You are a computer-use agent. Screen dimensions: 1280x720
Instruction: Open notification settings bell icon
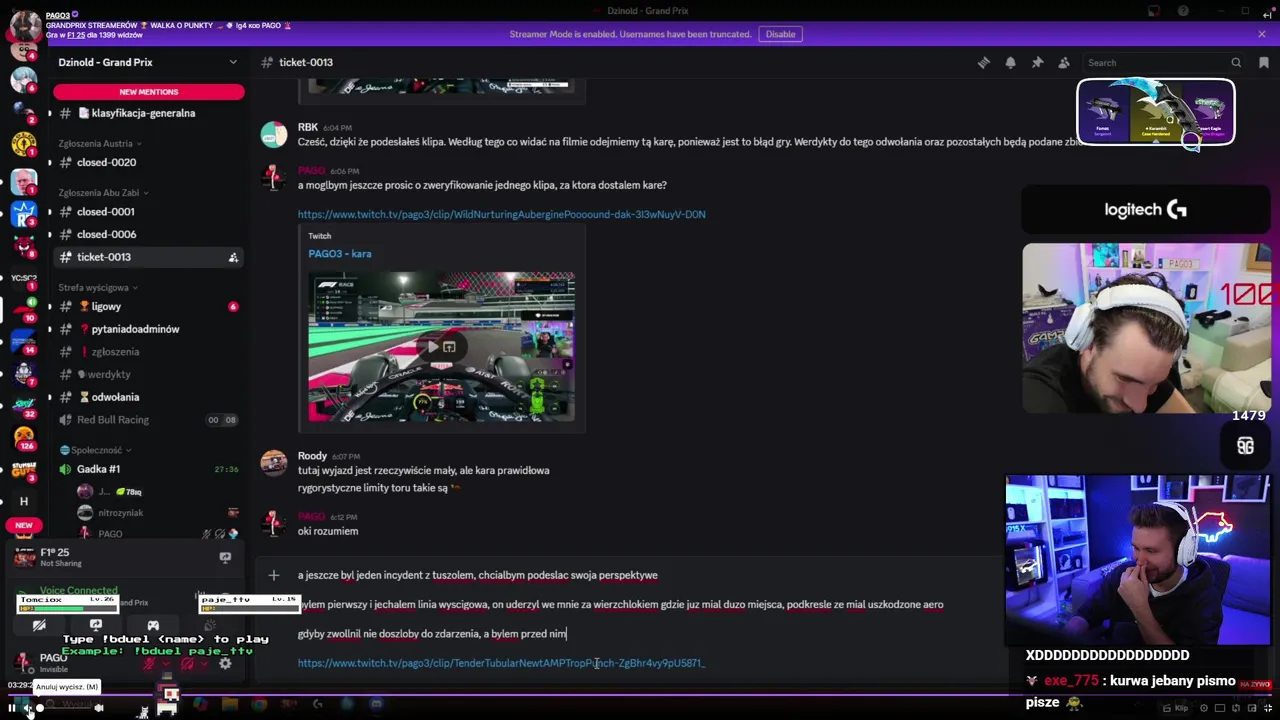tap(1010, 62)
